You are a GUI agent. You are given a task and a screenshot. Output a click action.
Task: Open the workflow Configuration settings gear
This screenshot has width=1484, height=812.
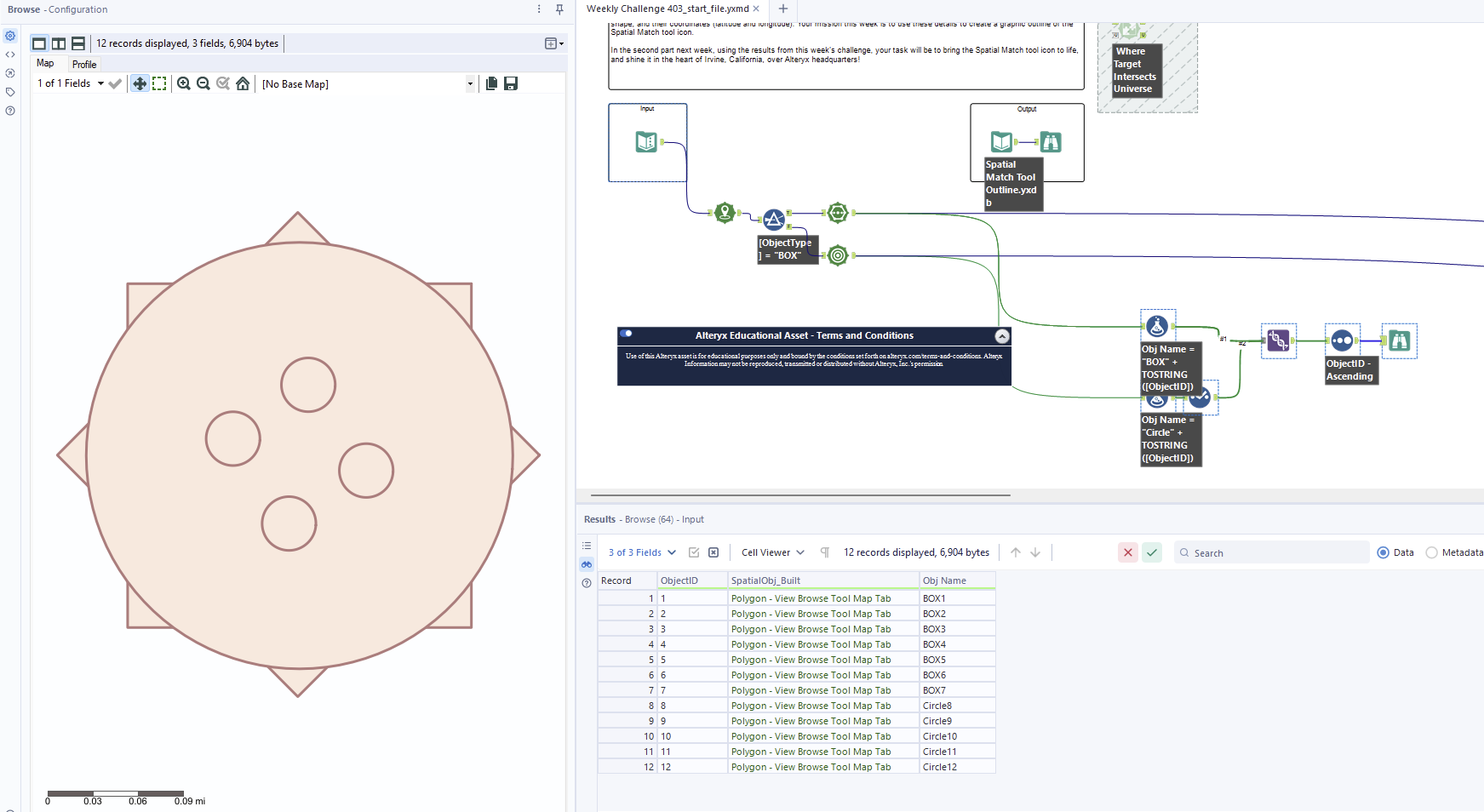tap(9, 35)
